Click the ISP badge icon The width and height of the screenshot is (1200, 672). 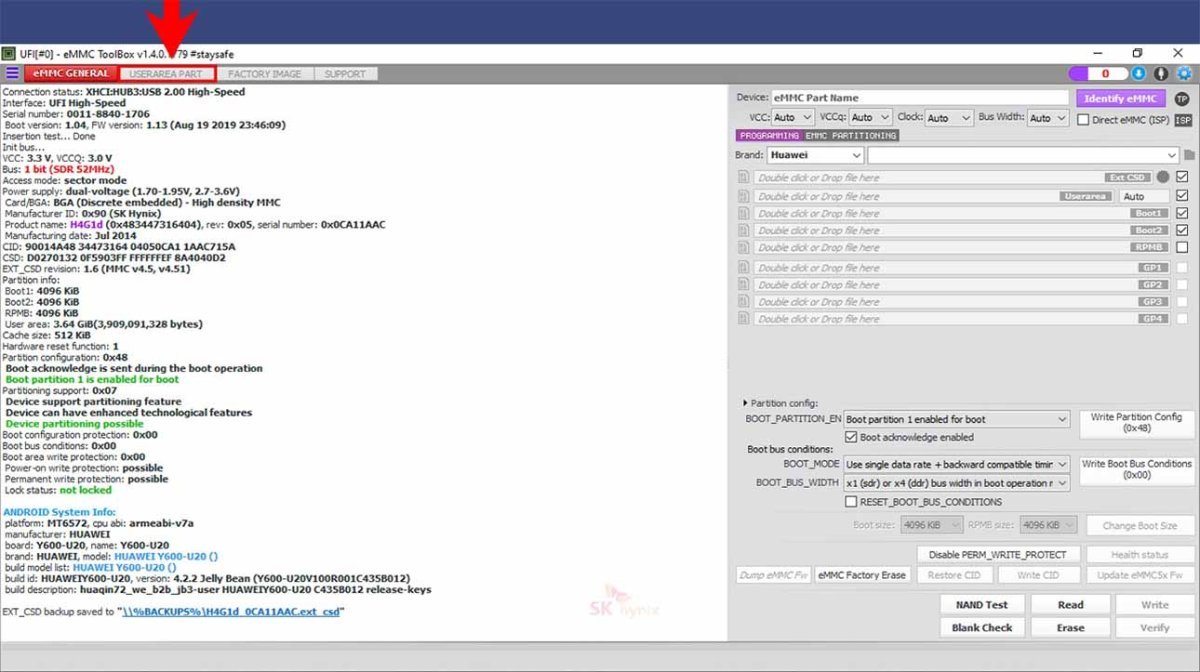pos(1183,119)
